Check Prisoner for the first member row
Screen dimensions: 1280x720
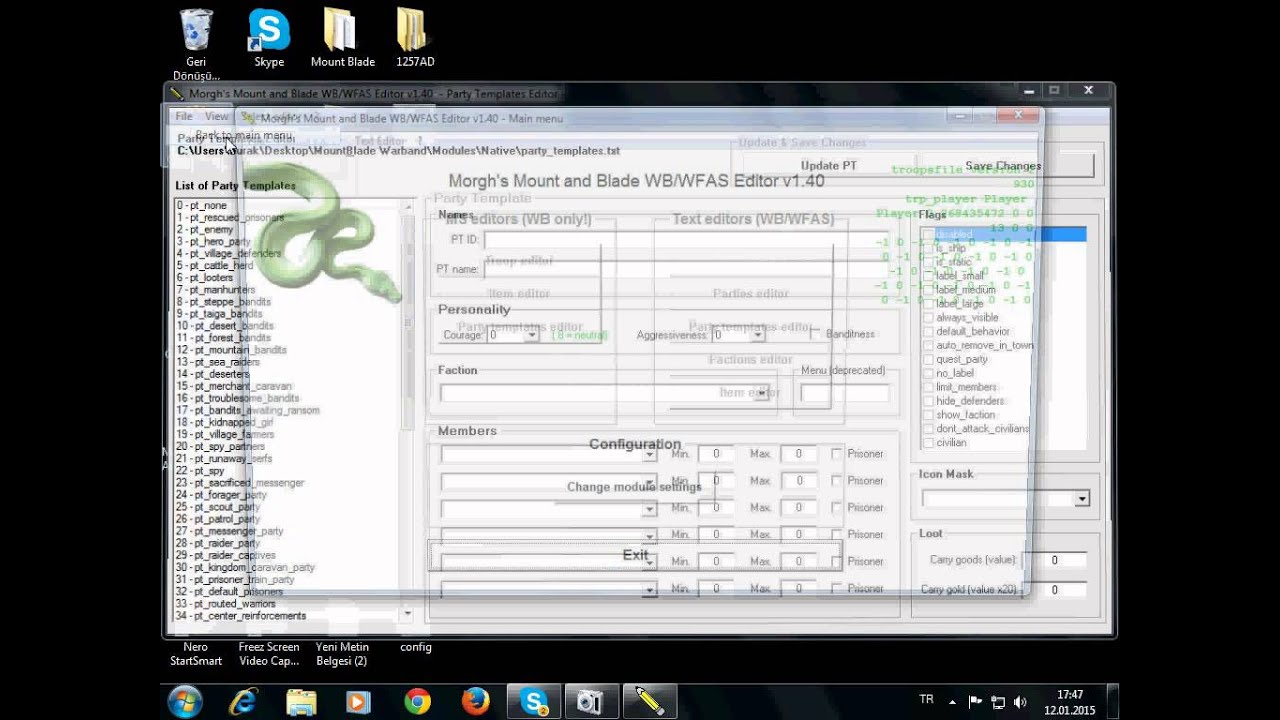pyautogui.click(x=837, y=454)
